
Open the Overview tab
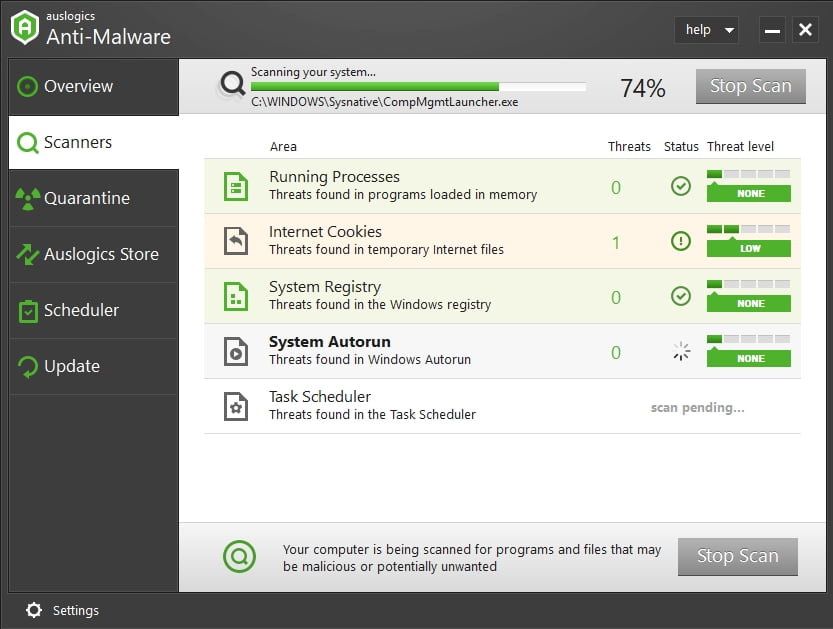tap(93, 87)
